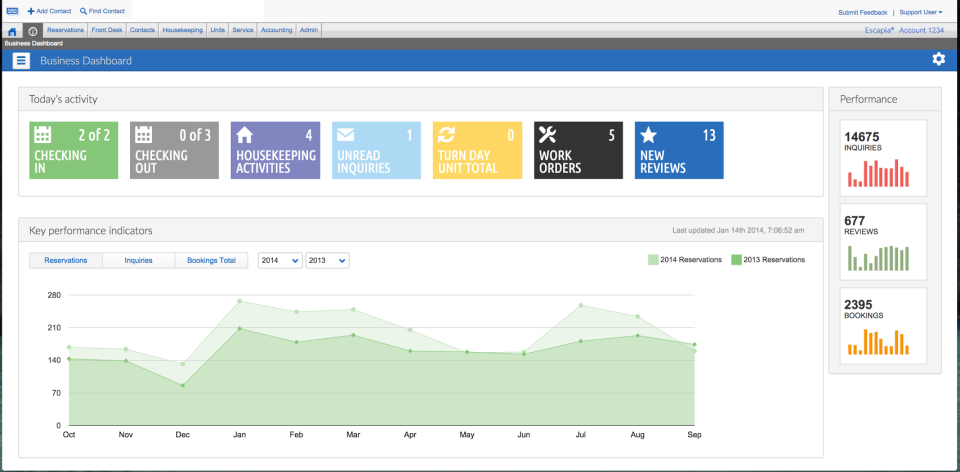Open the Housekeeping menu
Viewport: 960px width, 472px height.
(x=182, y=30)
